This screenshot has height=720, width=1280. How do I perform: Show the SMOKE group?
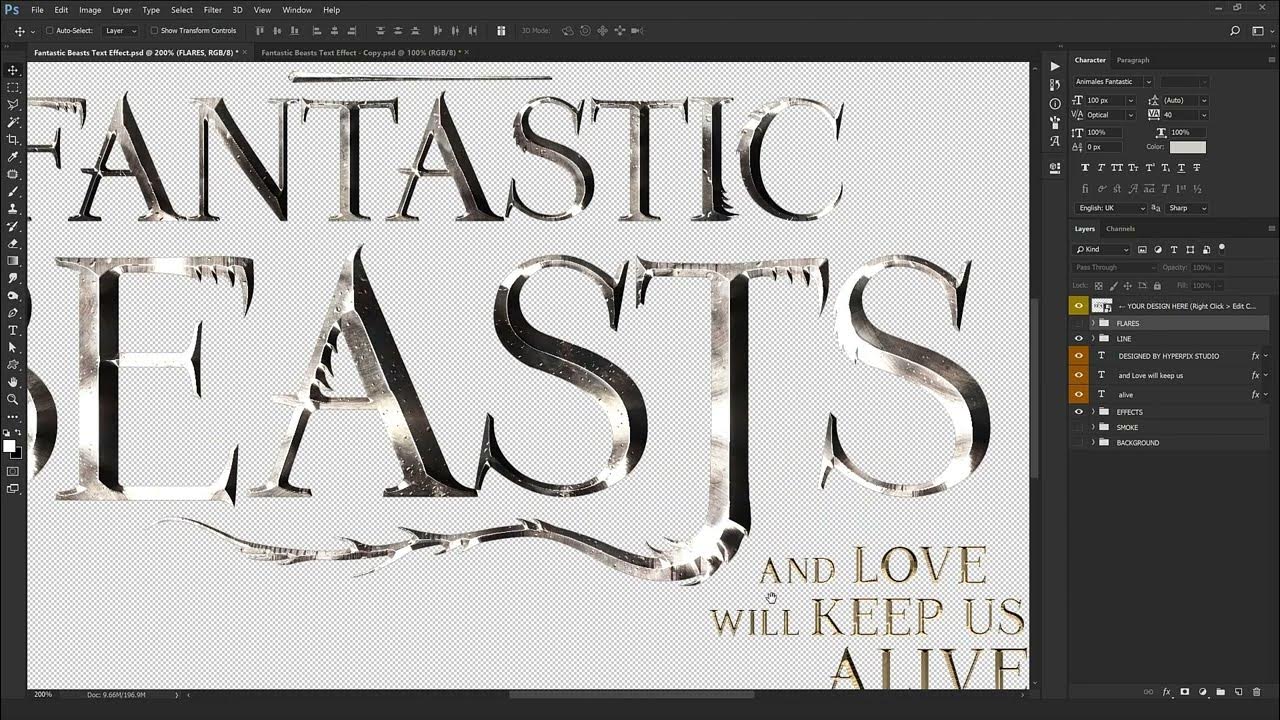point(1078,427)
